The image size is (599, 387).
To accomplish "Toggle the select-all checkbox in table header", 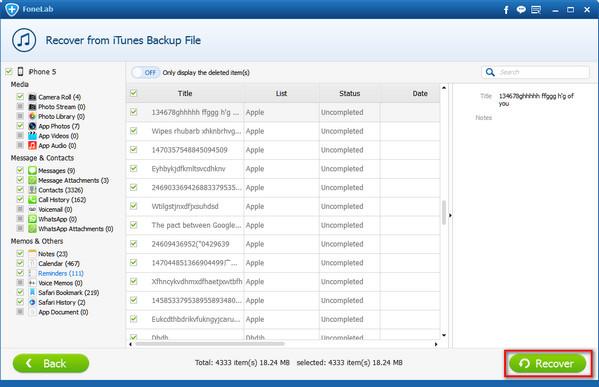I will (x=133, y=93).
